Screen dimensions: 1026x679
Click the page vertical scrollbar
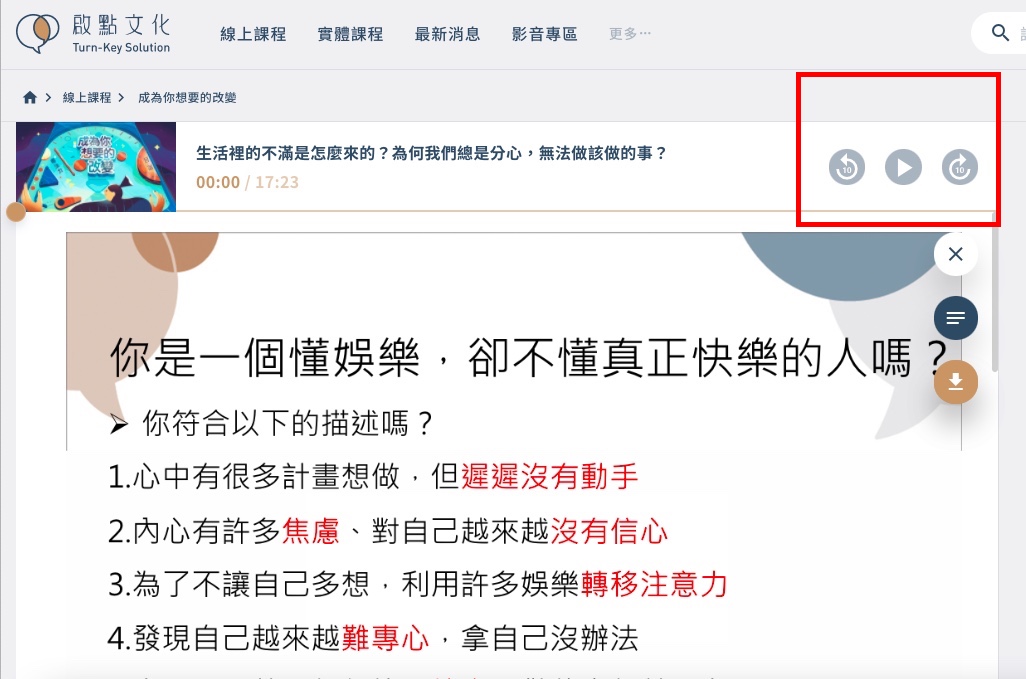click(995, 292)
